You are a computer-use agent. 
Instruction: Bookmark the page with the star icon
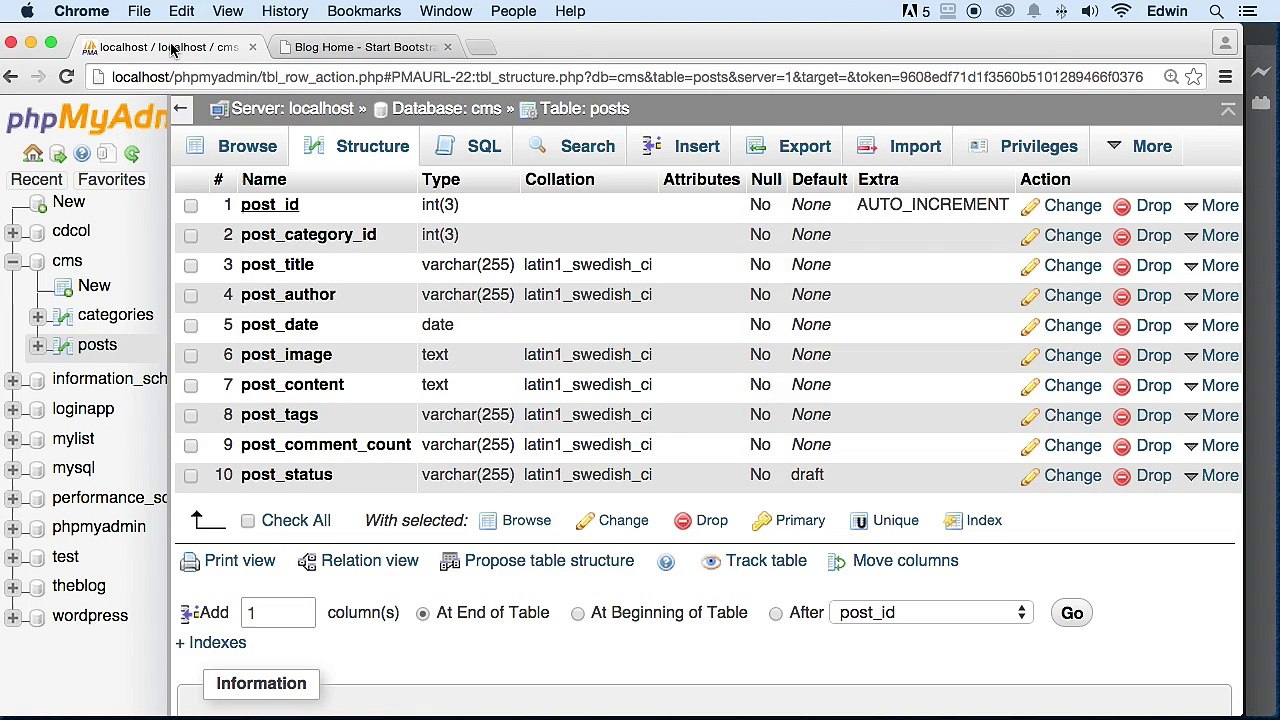1194,77
